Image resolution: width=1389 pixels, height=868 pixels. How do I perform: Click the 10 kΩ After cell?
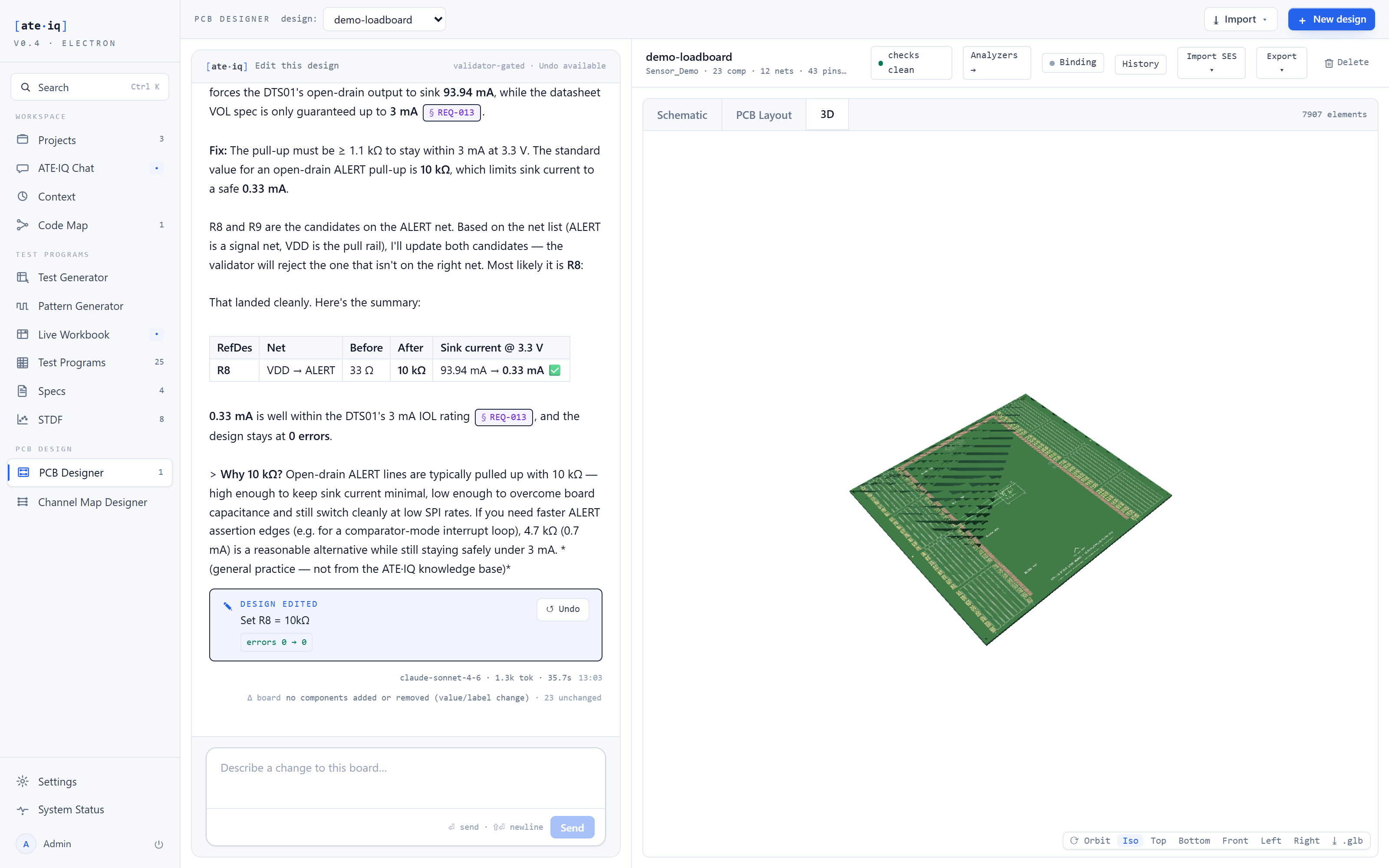pos(411,370)
